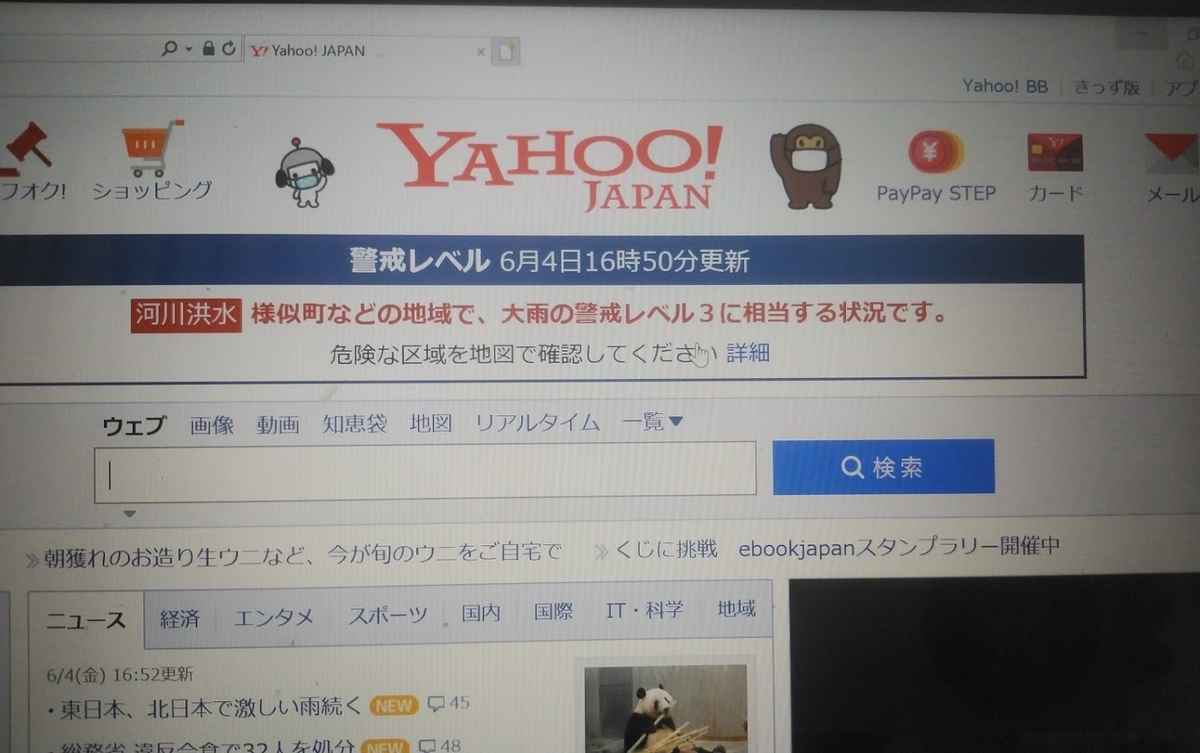The image size is (1200, 753).
Task: Open a new browser tab
Action: (507, 51)
